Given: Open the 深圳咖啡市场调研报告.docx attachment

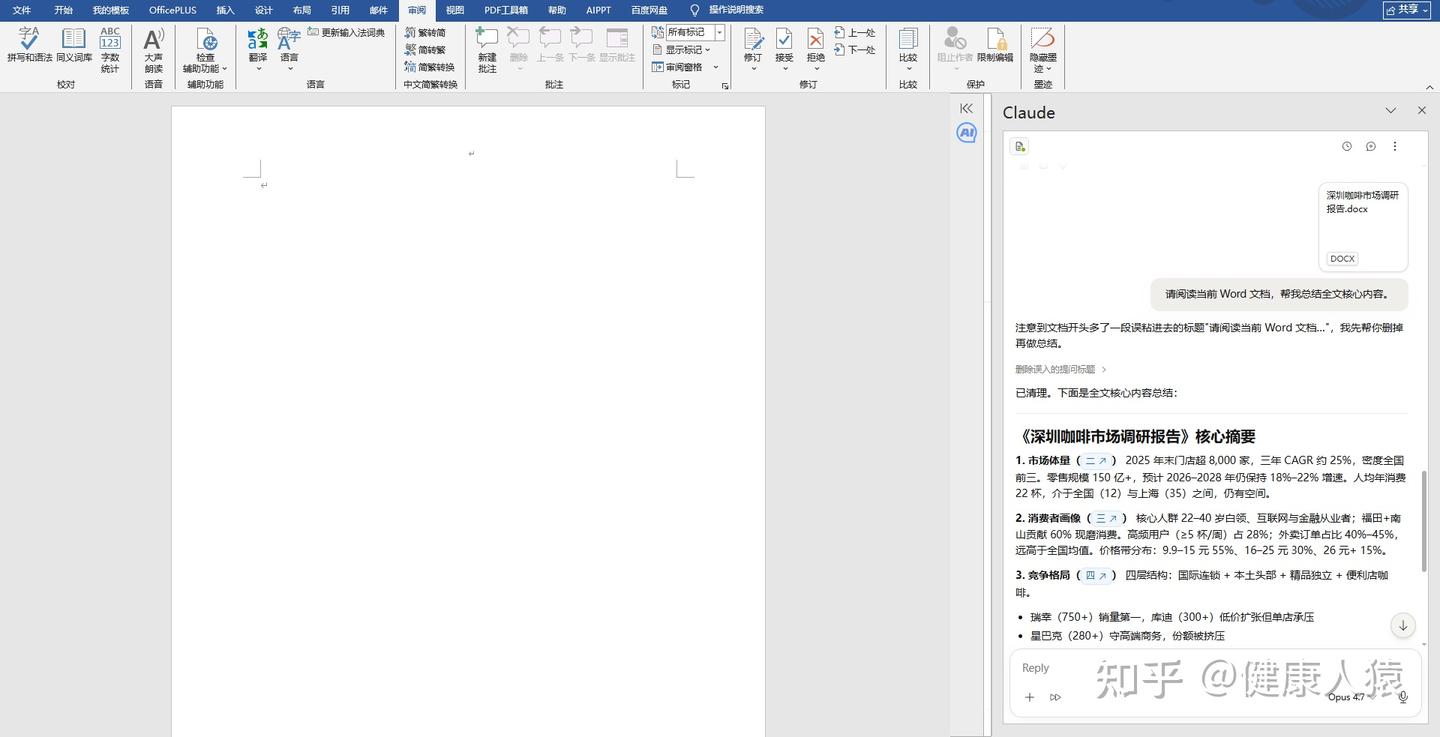Looking at the screenshot, I should tap(1363, 227).
